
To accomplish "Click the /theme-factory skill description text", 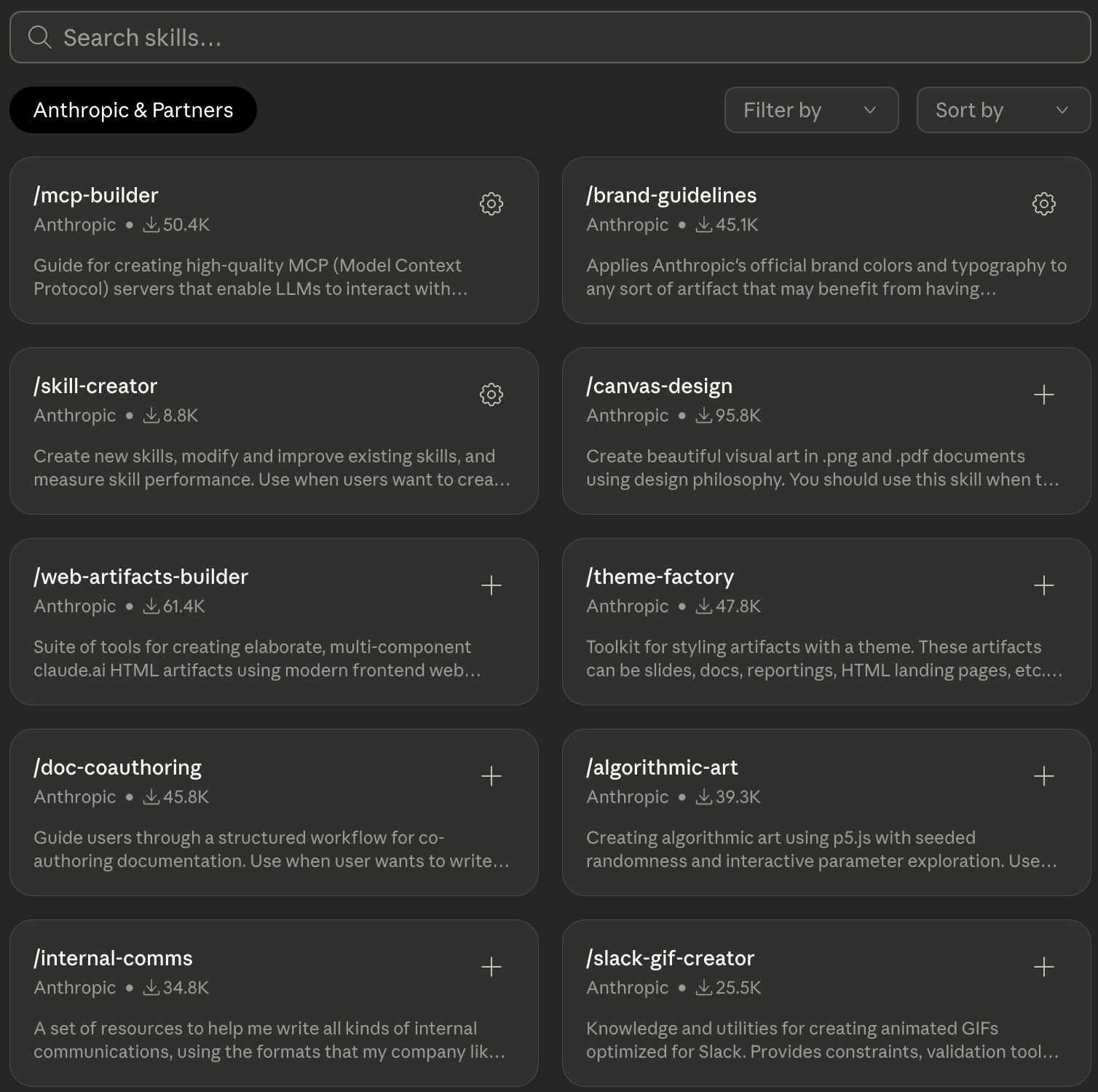I will [x=824, y=658].
